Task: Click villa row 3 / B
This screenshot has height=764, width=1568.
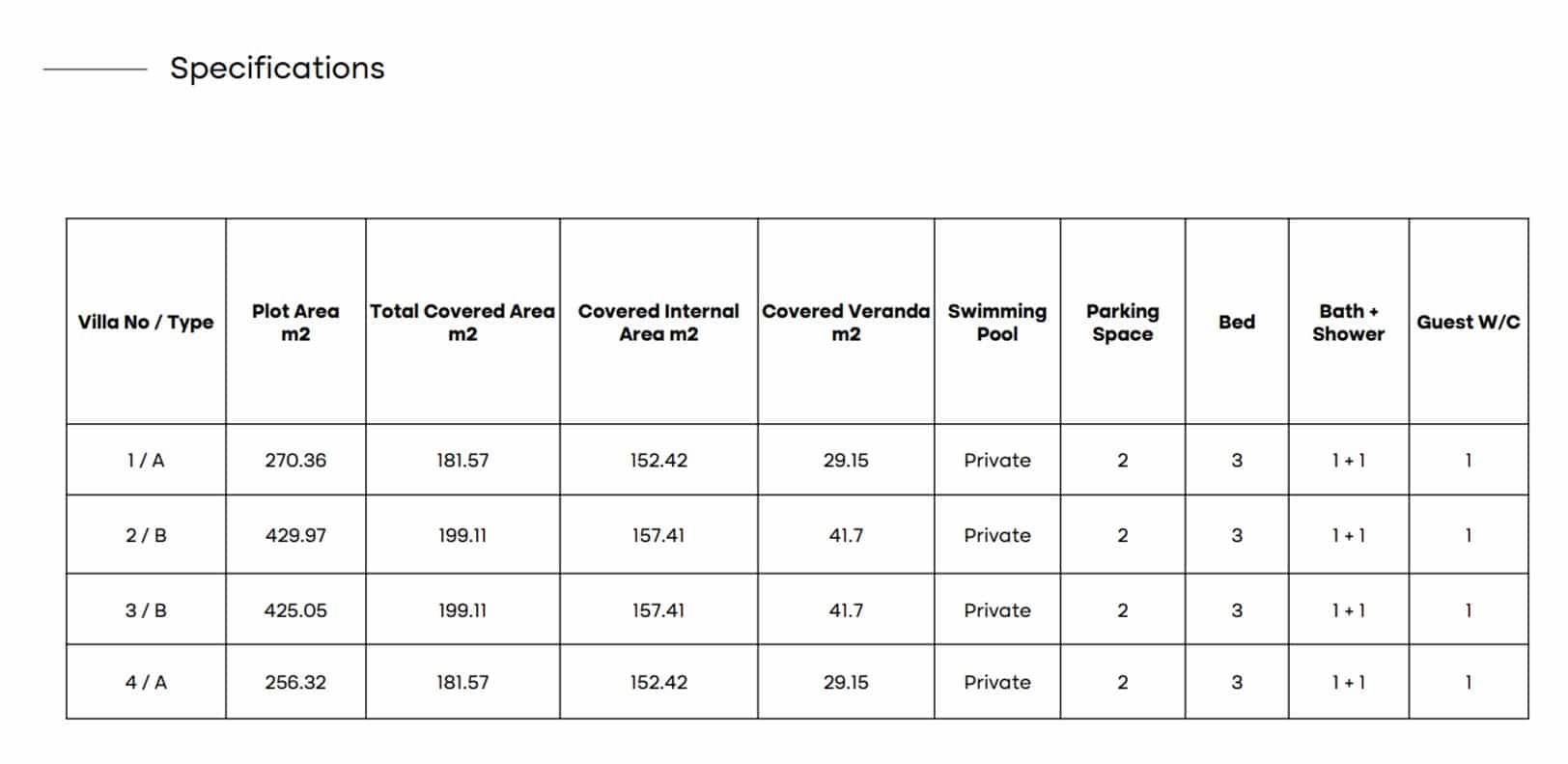Action: click(797, 610)
